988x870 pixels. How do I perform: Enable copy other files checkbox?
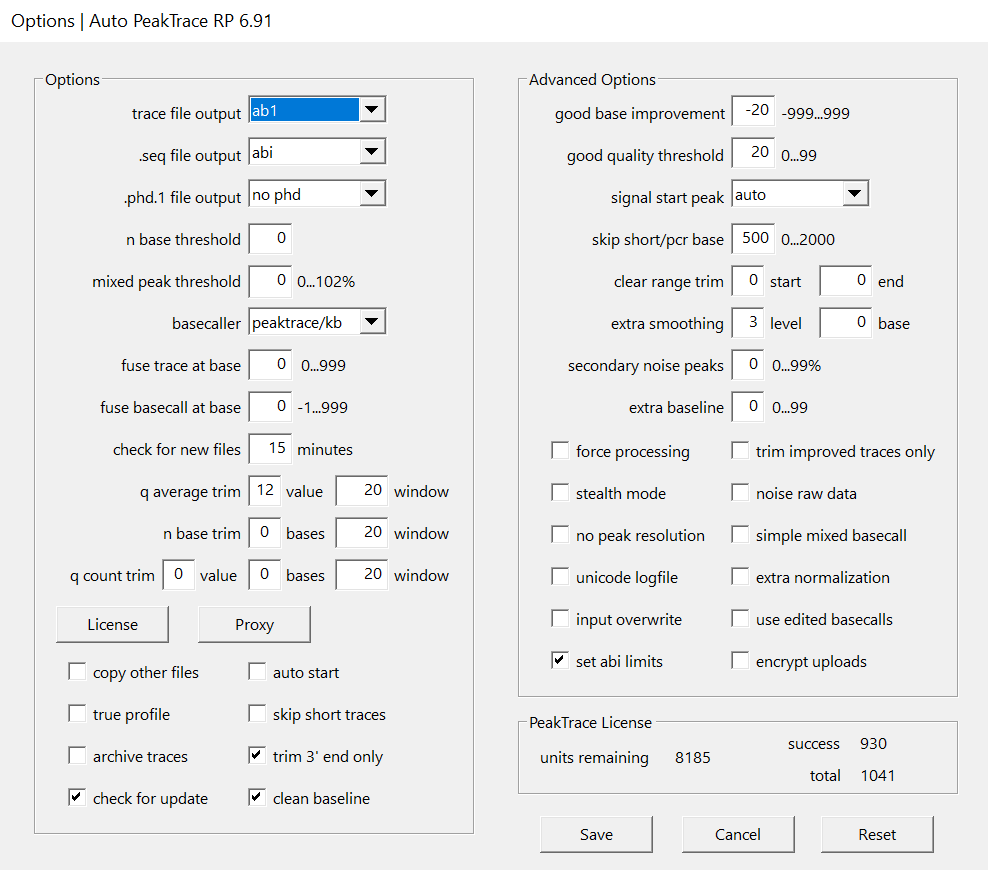[x=77, y=672]
